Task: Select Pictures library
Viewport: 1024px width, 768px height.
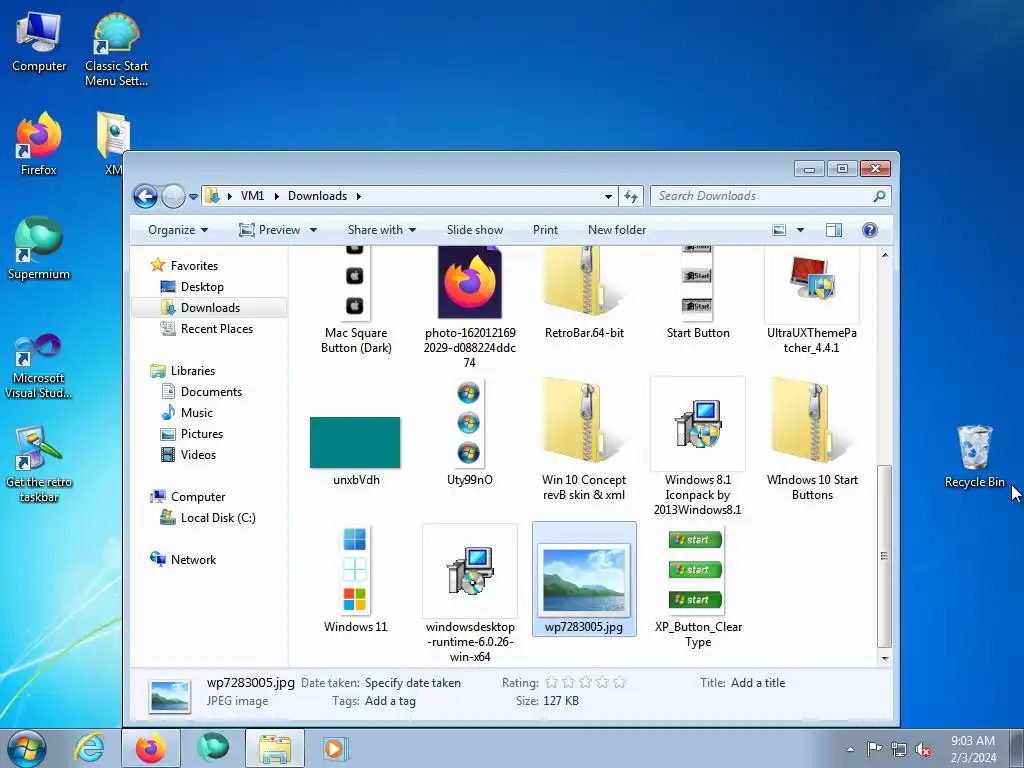Action: [201, 434]
